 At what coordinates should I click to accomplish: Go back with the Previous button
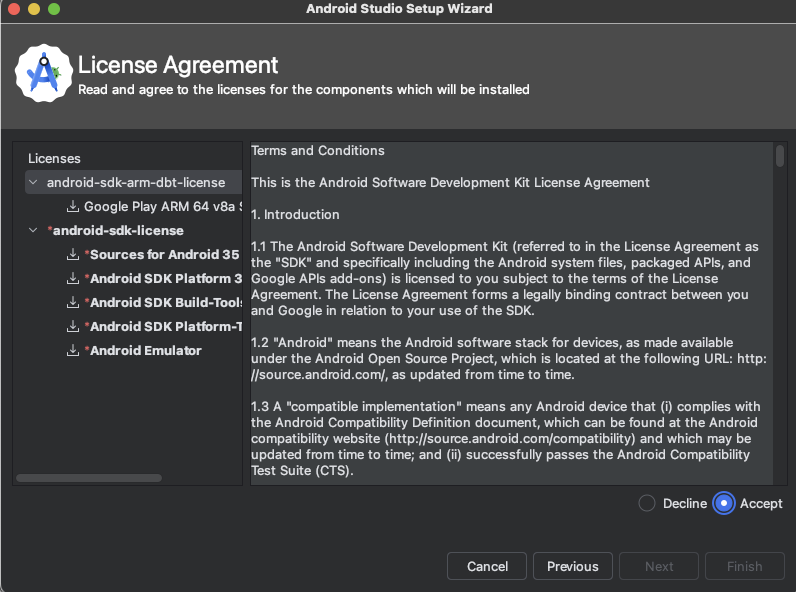573,566
